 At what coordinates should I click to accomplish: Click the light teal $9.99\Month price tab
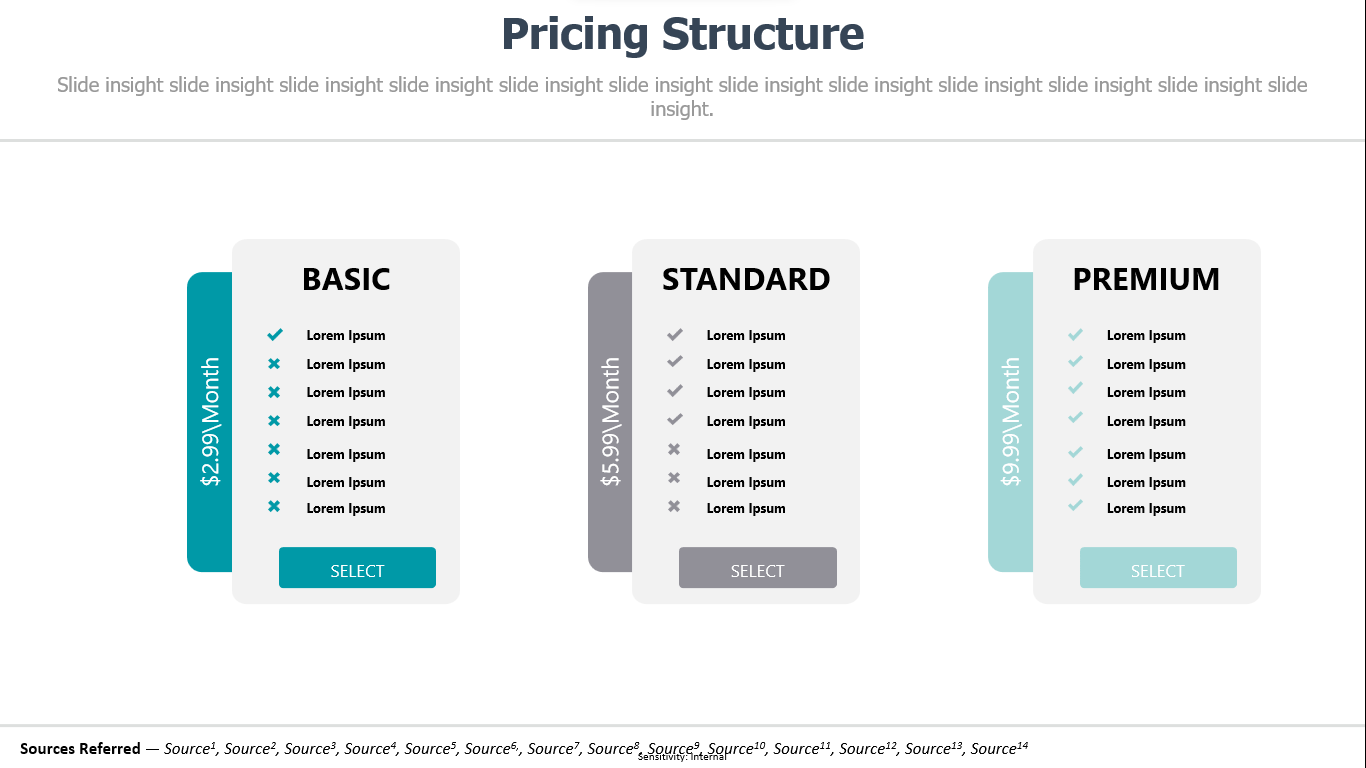(1011, 422)
